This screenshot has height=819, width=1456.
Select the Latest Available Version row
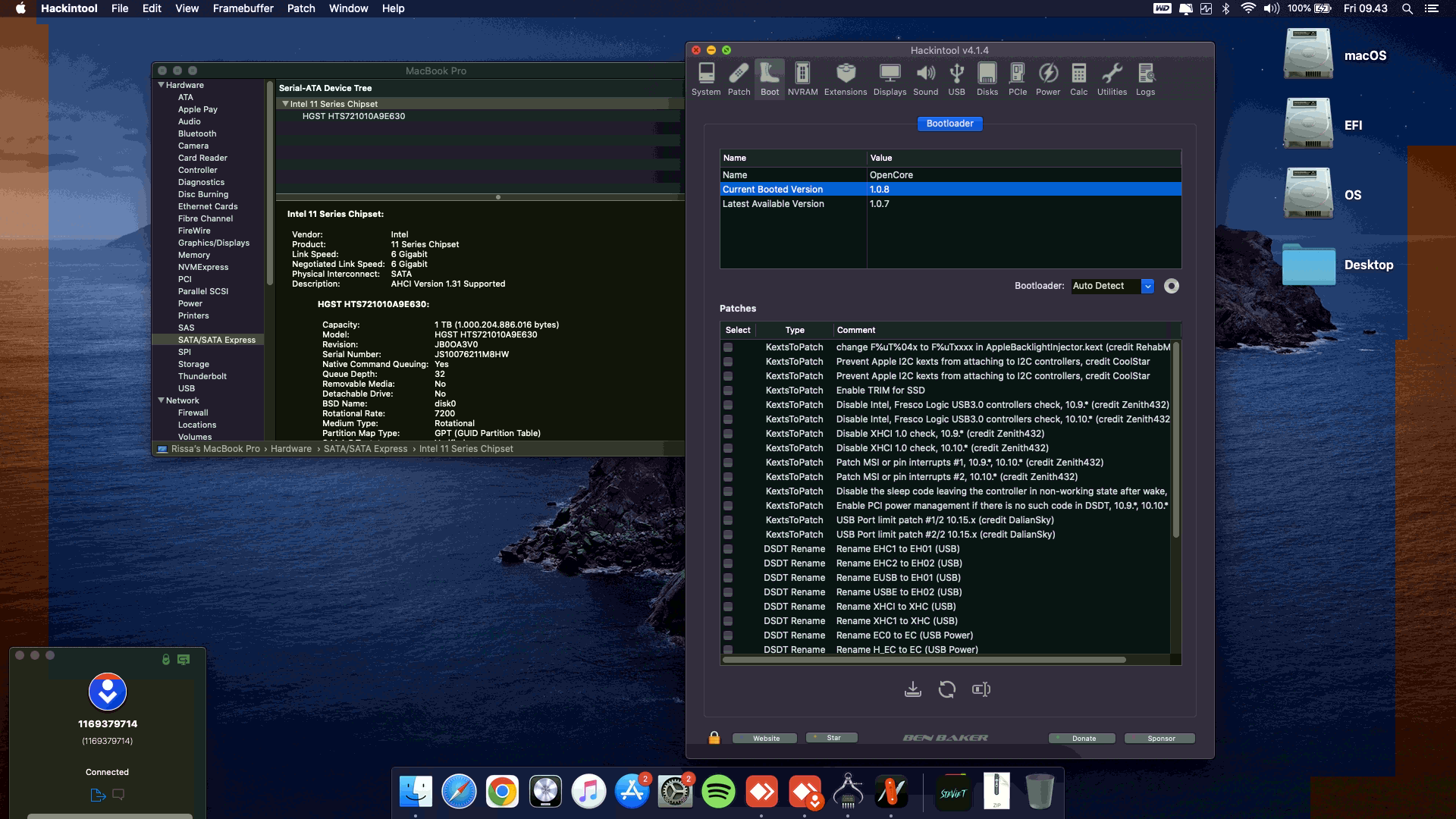click(950, 204)
